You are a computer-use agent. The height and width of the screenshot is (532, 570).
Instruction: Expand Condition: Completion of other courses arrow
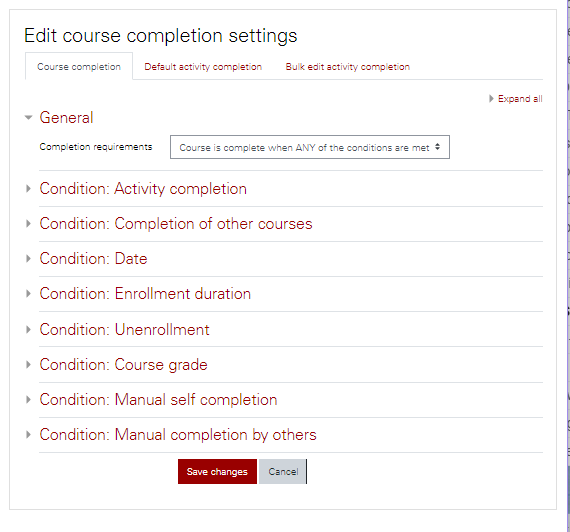coord(28,224)
